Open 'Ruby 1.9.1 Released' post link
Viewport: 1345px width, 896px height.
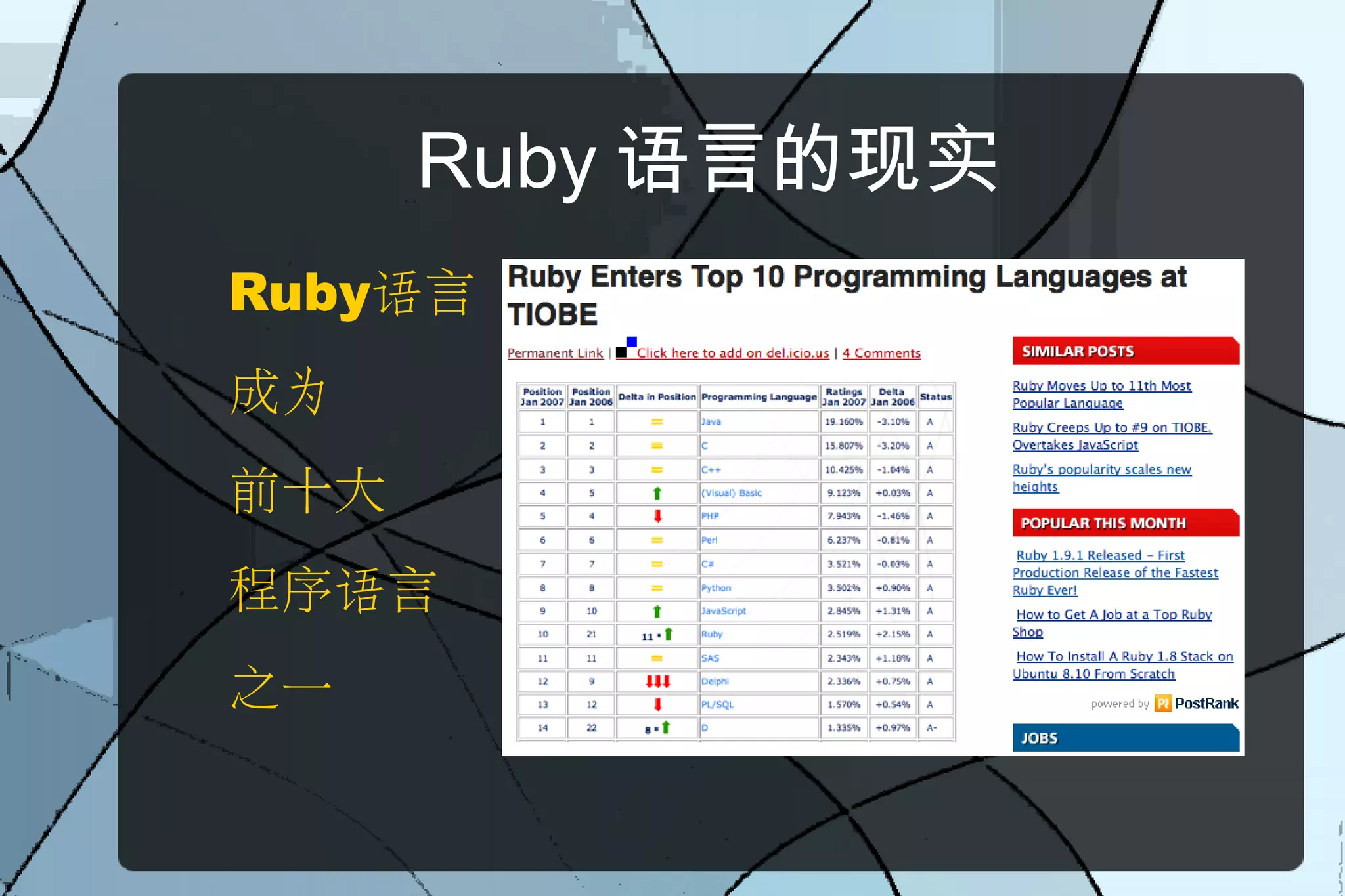(x=1115, y=572)
